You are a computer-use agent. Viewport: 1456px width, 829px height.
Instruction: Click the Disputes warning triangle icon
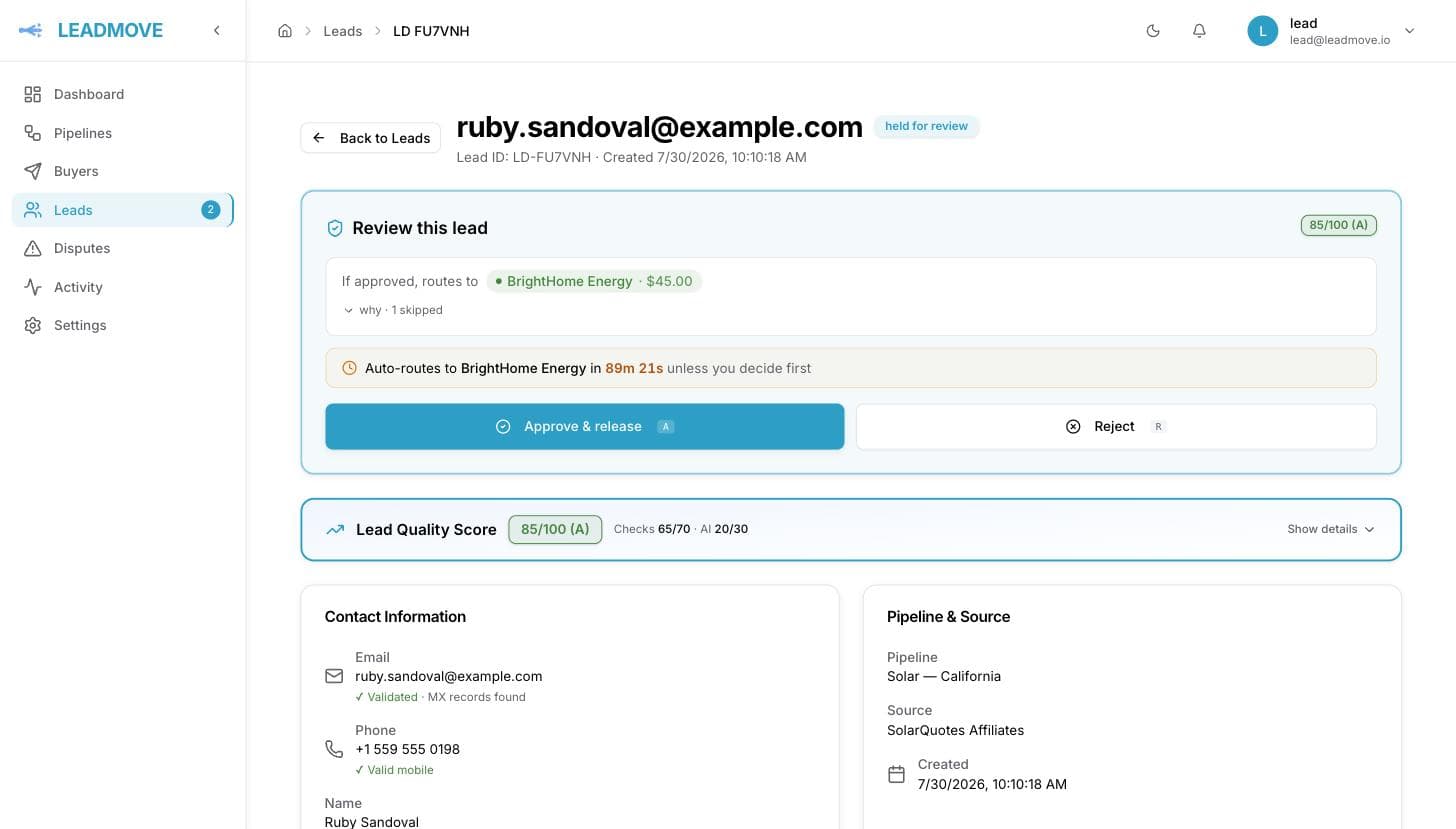click(33, 248)
